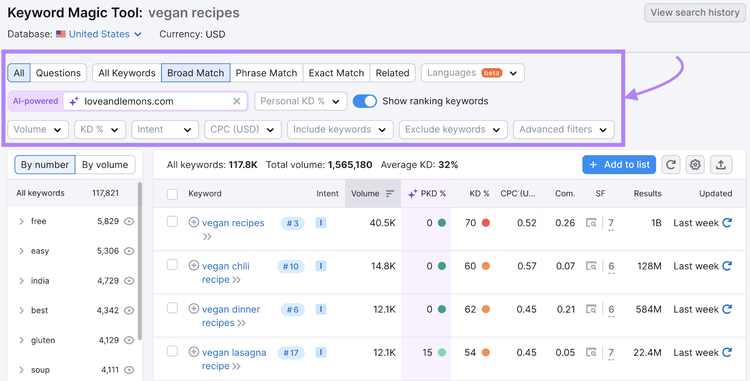
Task: Toggle eye icon for the india group
Action: tap(129, 281)
